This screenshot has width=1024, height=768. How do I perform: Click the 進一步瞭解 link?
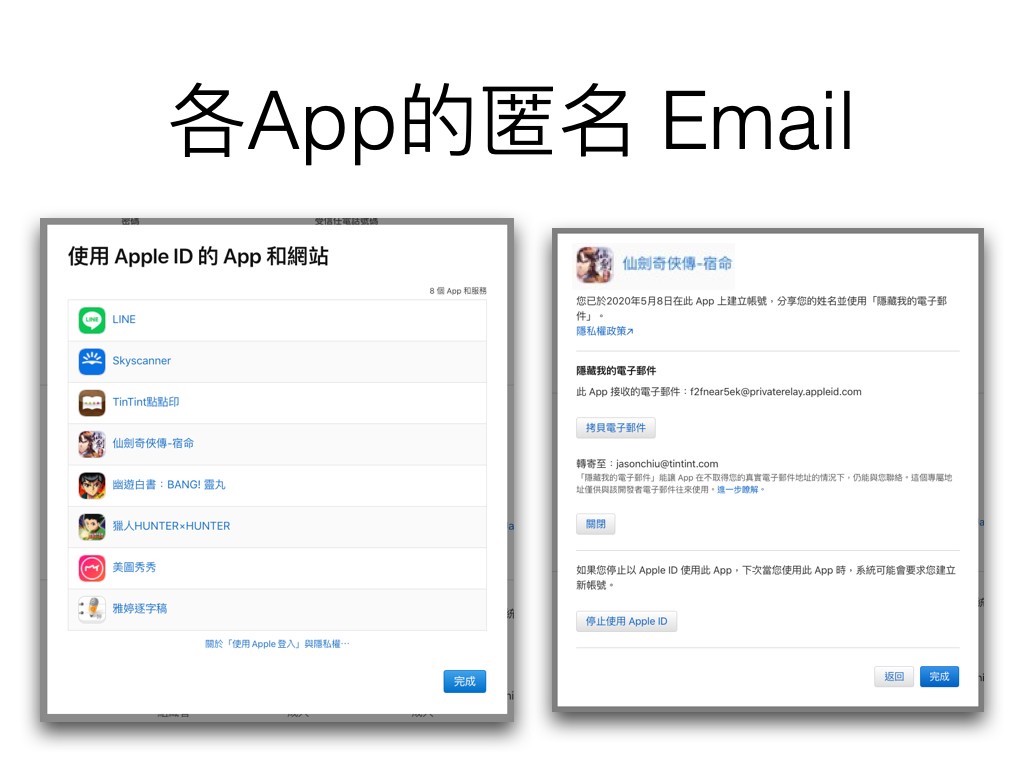coord(740,490)
